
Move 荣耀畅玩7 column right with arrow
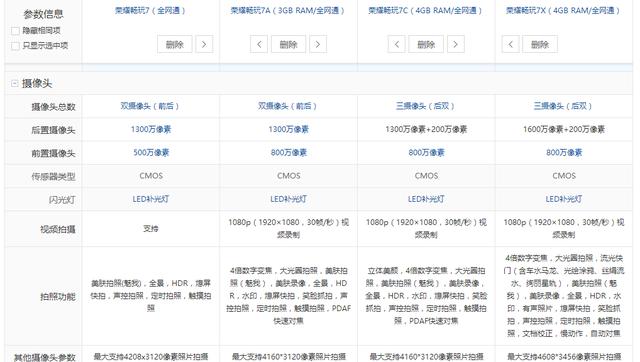tap(204, 44)
